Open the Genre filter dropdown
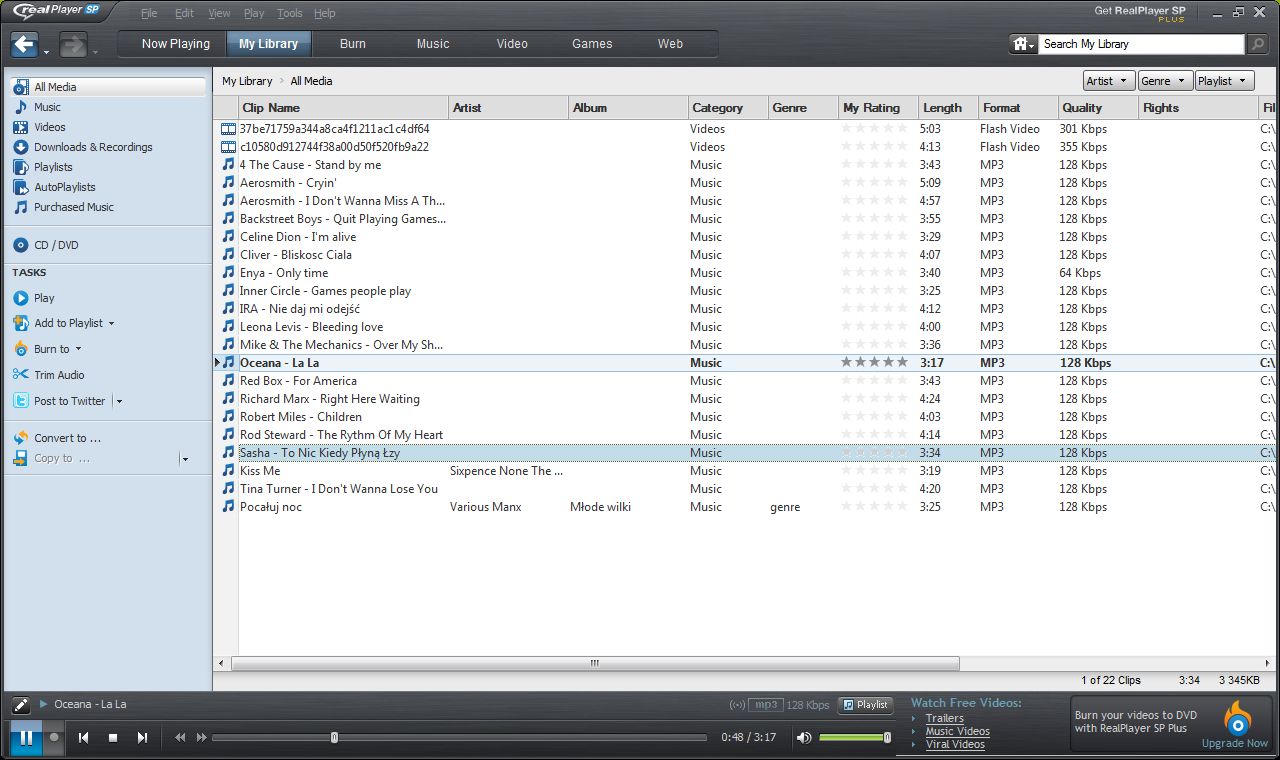 click(x=1165, y=81)
